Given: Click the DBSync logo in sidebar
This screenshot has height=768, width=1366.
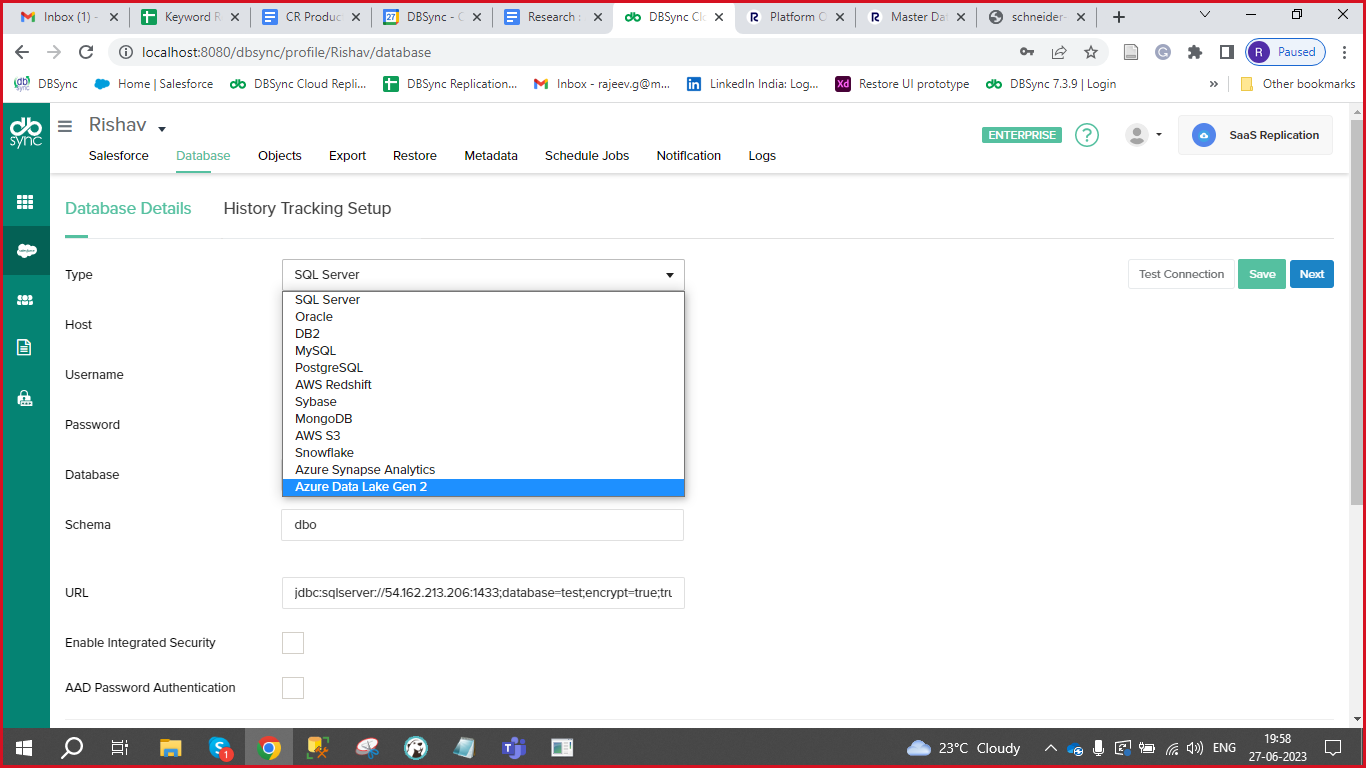Looking at the screenshot, I should click(26, 133).
